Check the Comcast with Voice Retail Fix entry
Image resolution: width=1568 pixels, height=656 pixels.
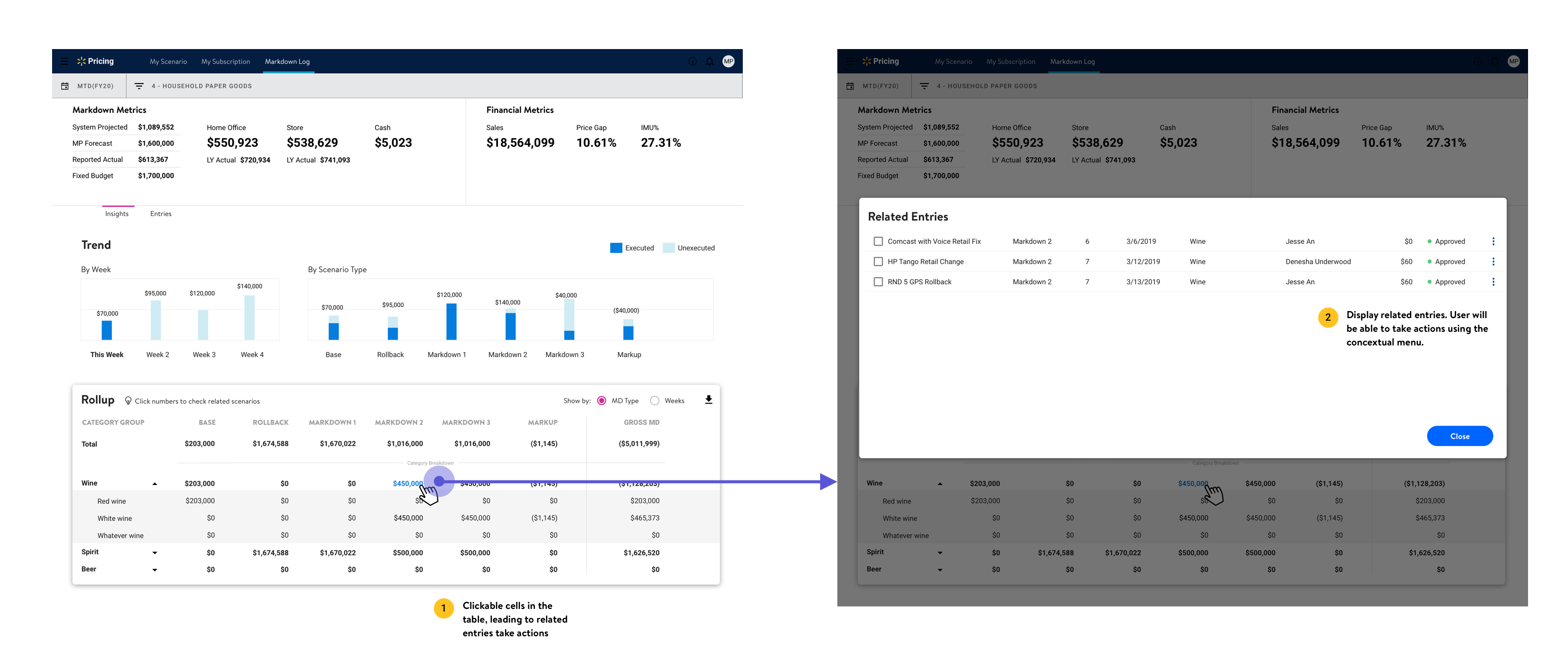click(x=878, y=241)
